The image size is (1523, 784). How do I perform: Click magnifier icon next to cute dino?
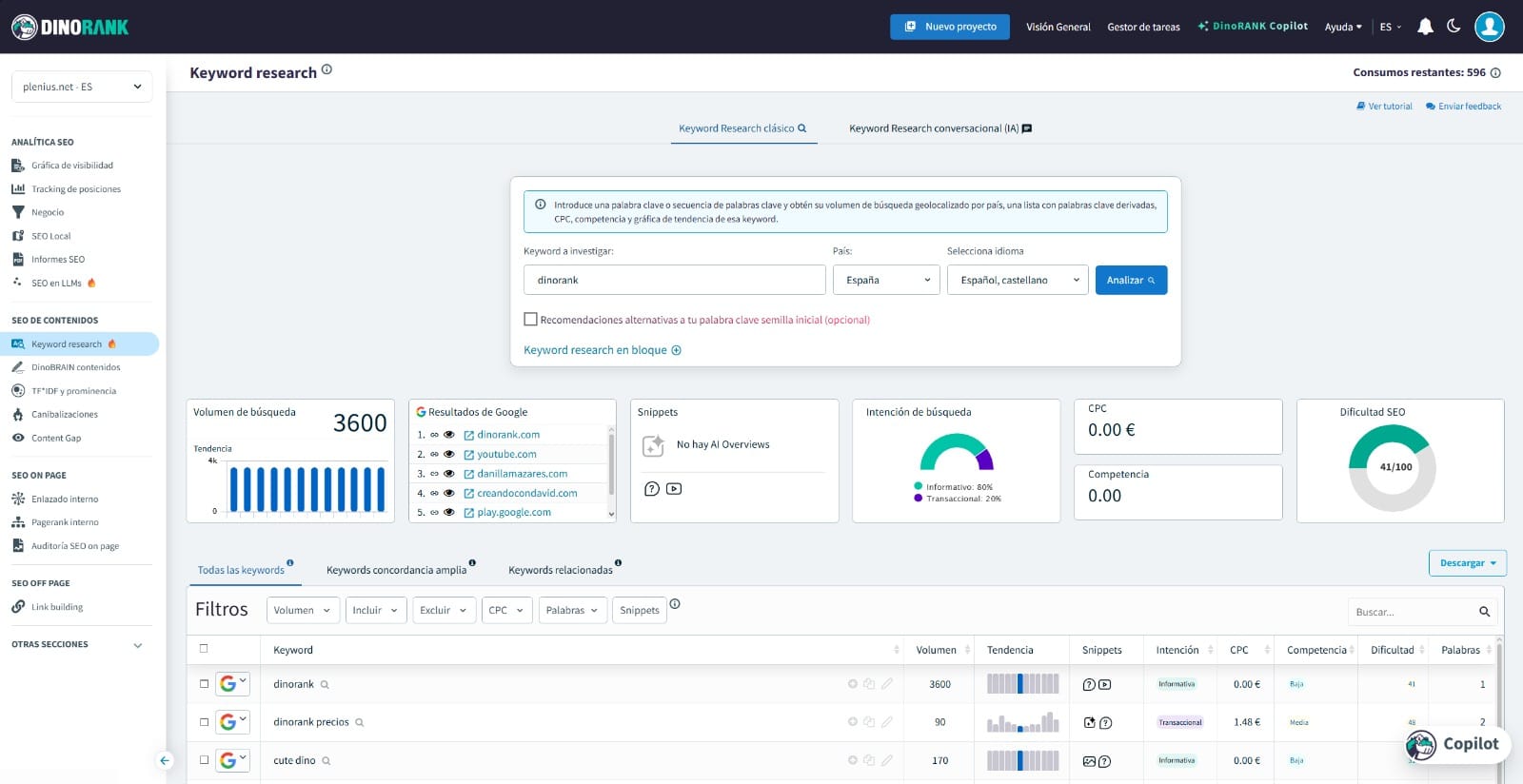326,761
